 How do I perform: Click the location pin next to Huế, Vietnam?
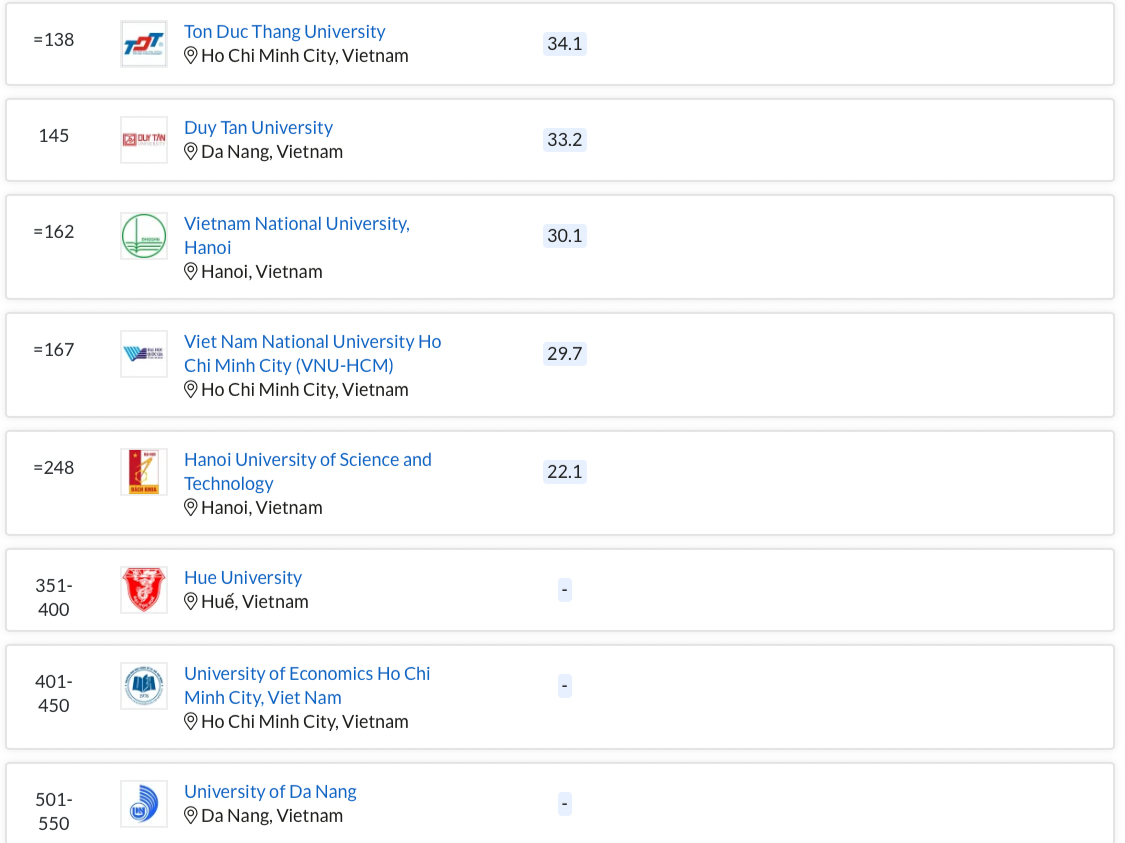(x=191, y=602)
